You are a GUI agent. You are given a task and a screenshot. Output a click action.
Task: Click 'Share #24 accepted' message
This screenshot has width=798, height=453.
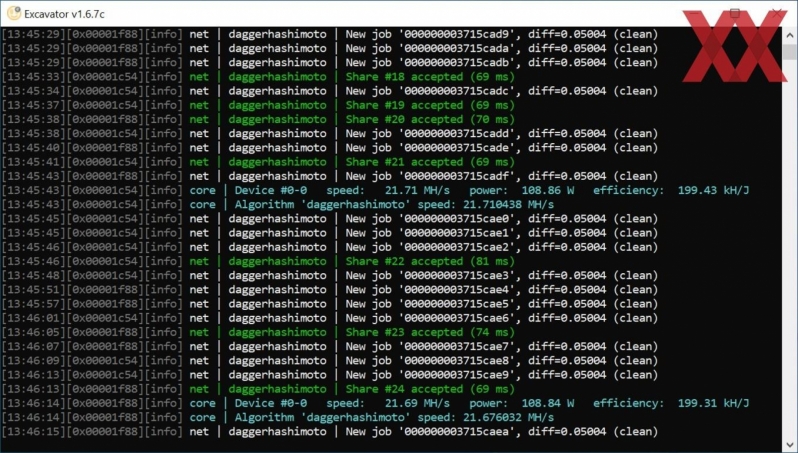pyautogui.click(x=404, y=389)
